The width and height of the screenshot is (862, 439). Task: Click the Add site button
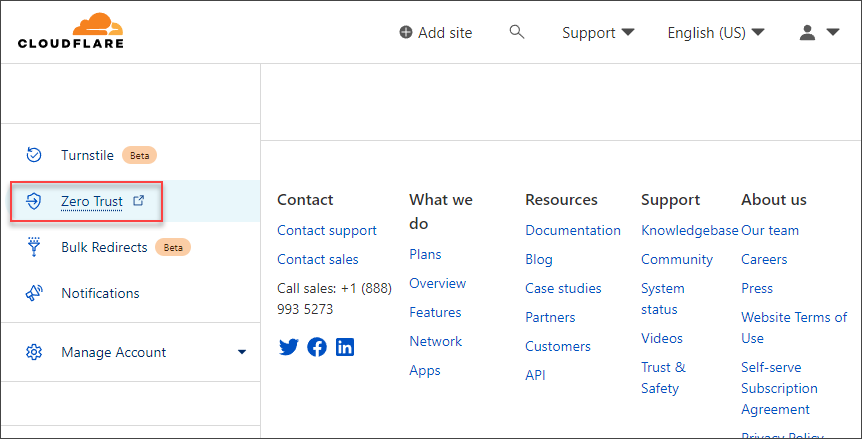pos(435,32)
